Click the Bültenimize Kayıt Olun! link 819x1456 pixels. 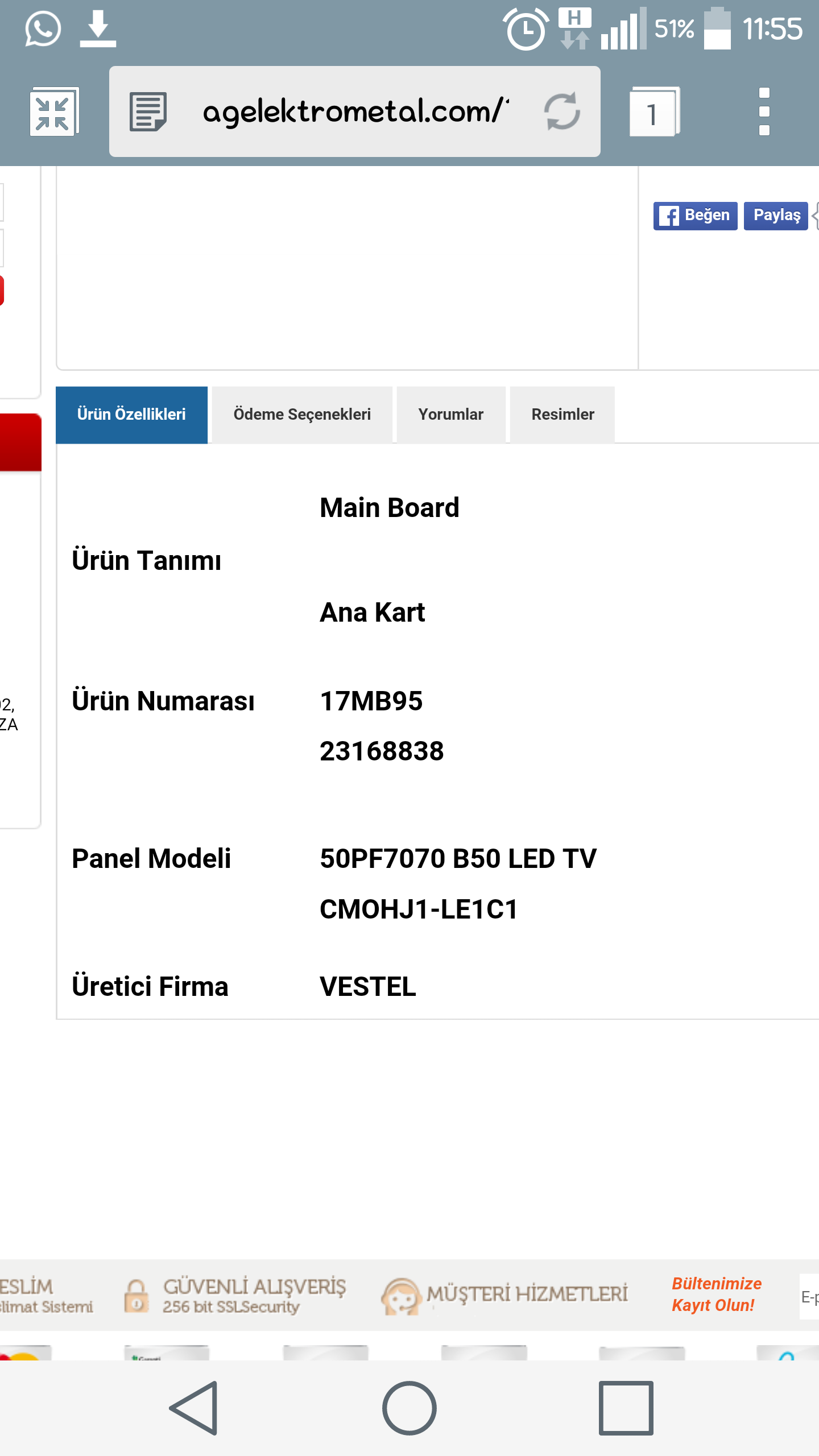pyautogui.click(x=716, y=1294)
